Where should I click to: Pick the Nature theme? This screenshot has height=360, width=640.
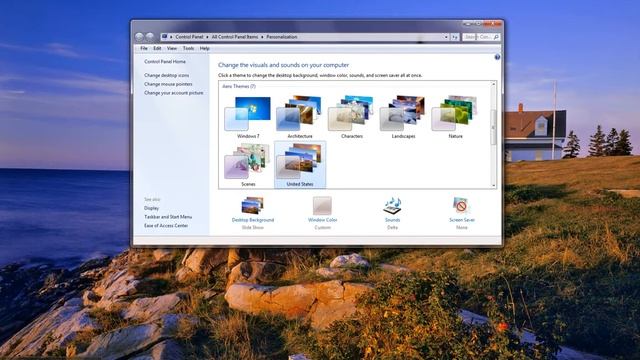coord(455,117)
